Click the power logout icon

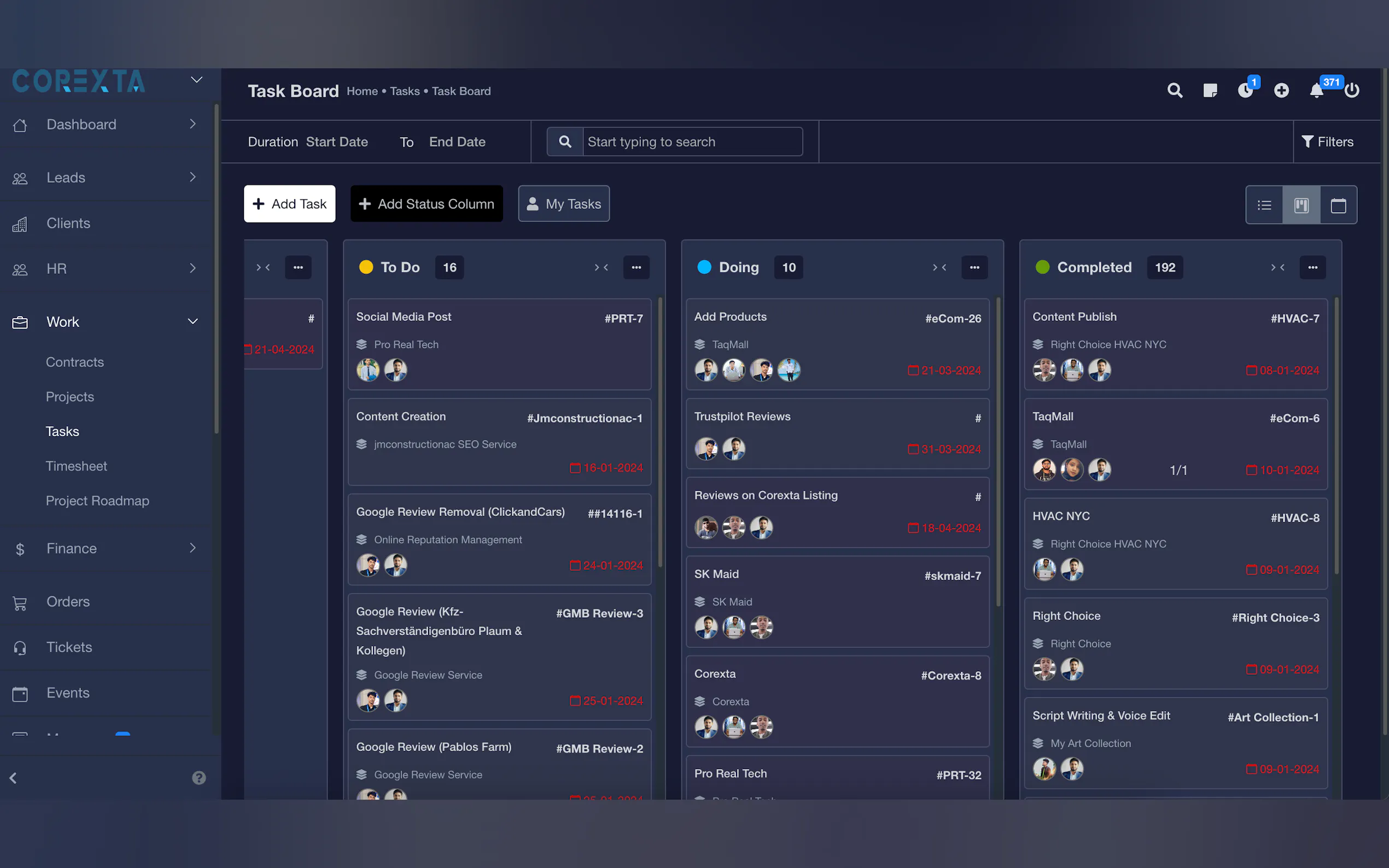1352,91
